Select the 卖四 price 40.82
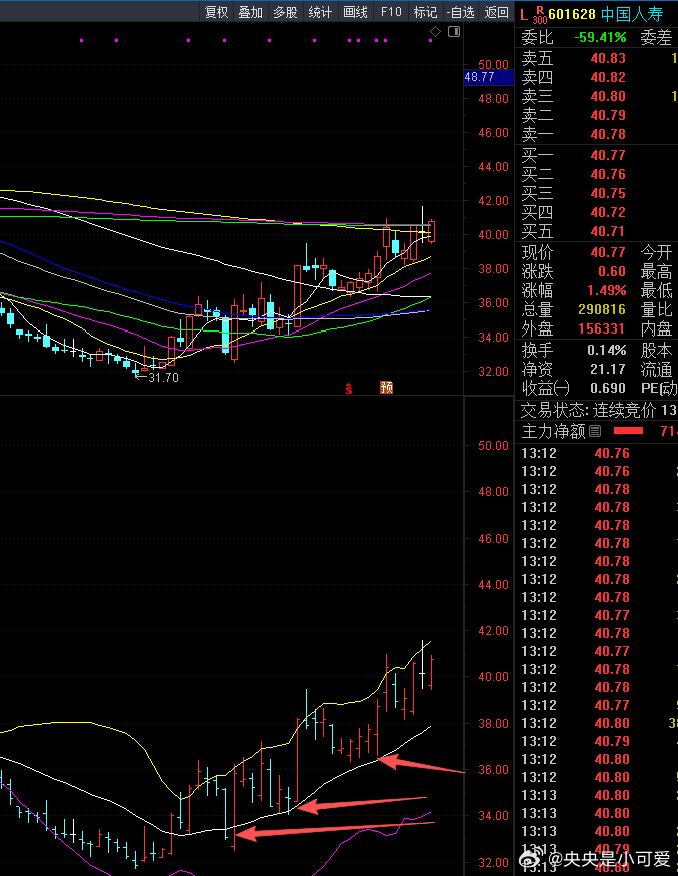 [608, 77]
